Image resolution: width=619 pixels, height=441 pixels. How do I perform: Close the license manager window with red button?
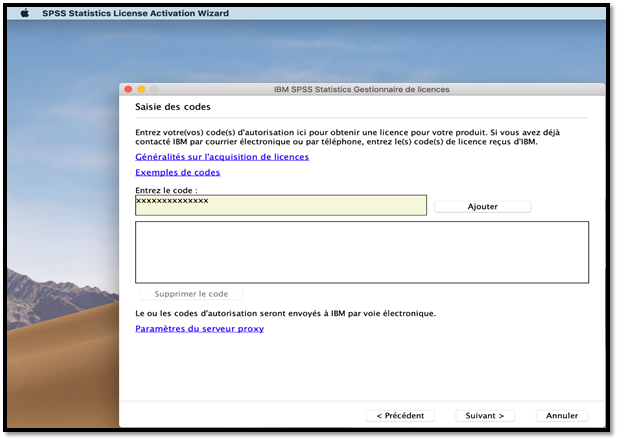click(129, 89)
